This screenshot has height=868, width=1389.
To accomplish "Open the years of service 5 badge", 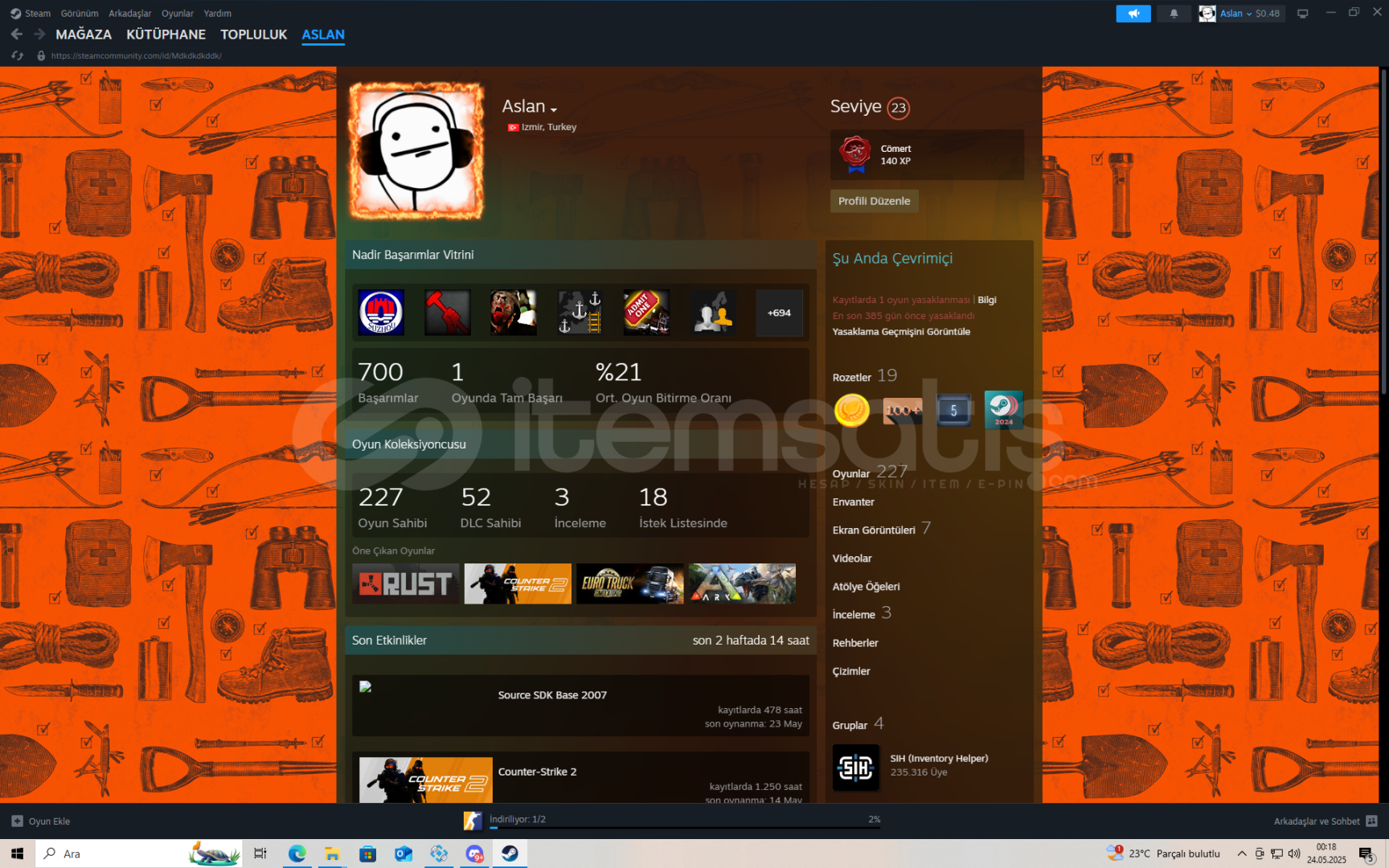I will (x=953, y=410).
